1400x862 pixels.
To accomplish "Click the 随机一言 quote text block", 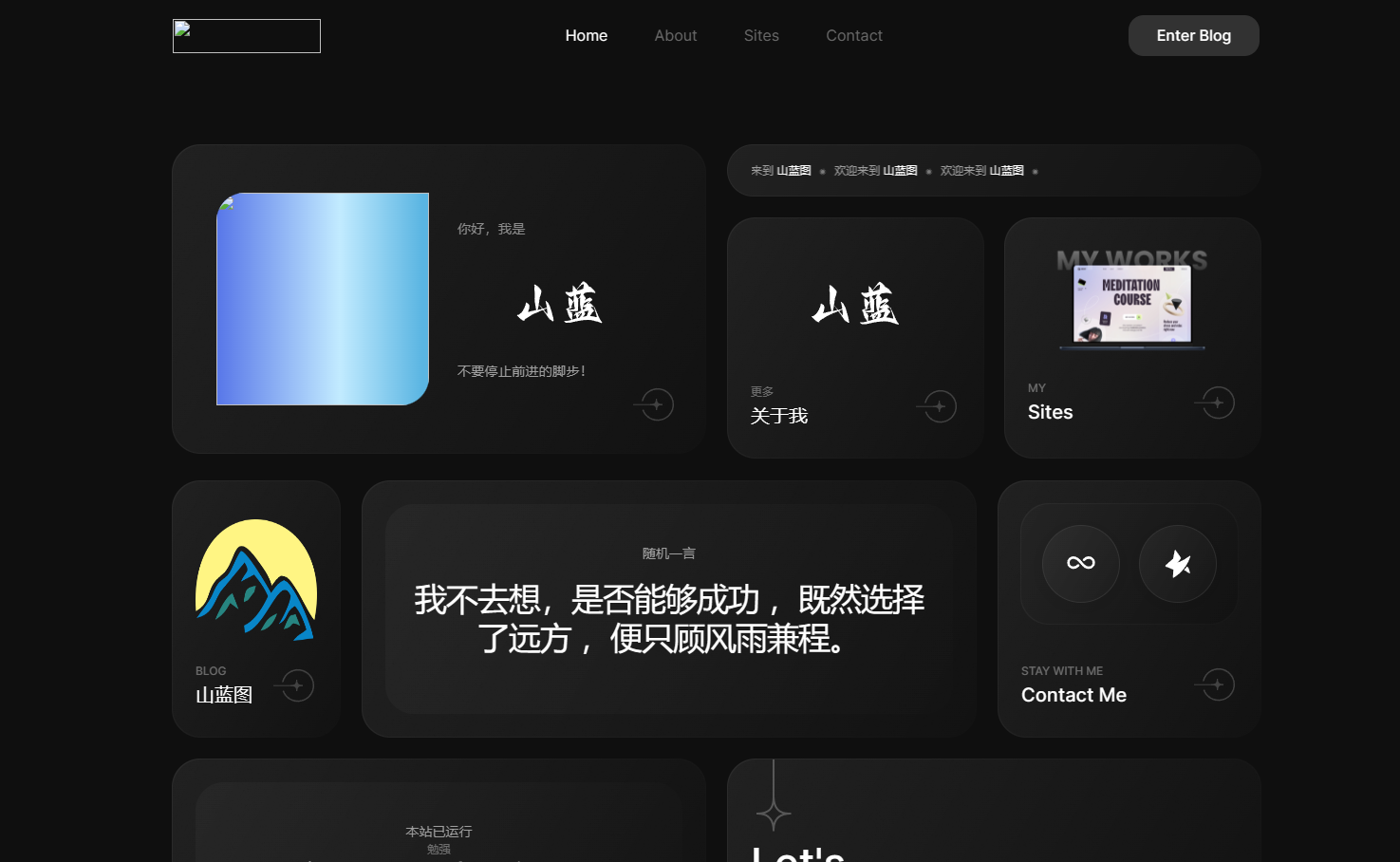I will click(x=669, y=608).
